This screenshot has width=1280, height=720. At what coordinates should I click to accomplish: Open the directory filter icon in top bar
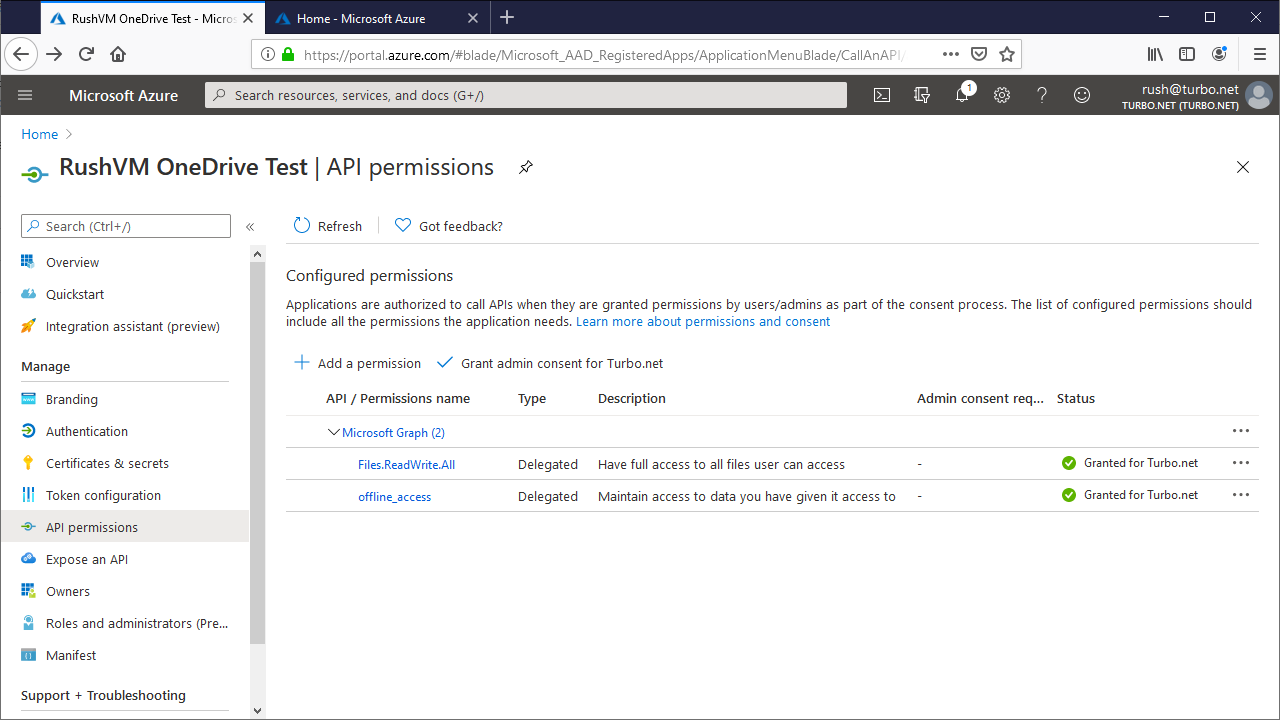(x=921, y=94)
